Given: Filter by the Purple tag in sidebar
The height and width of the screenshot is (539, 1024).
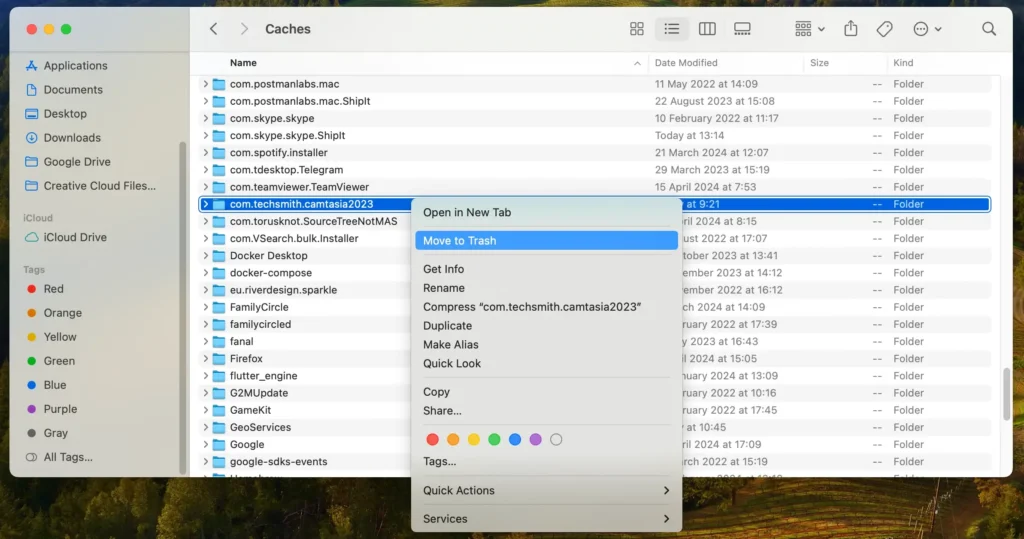Looking at the screenshot, I should [52, 409].
